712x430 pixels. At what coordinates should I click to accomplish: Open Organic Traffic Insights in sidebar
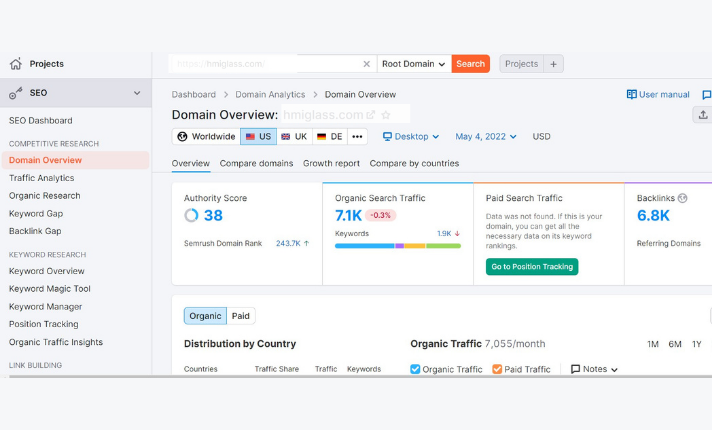(56, 342)
